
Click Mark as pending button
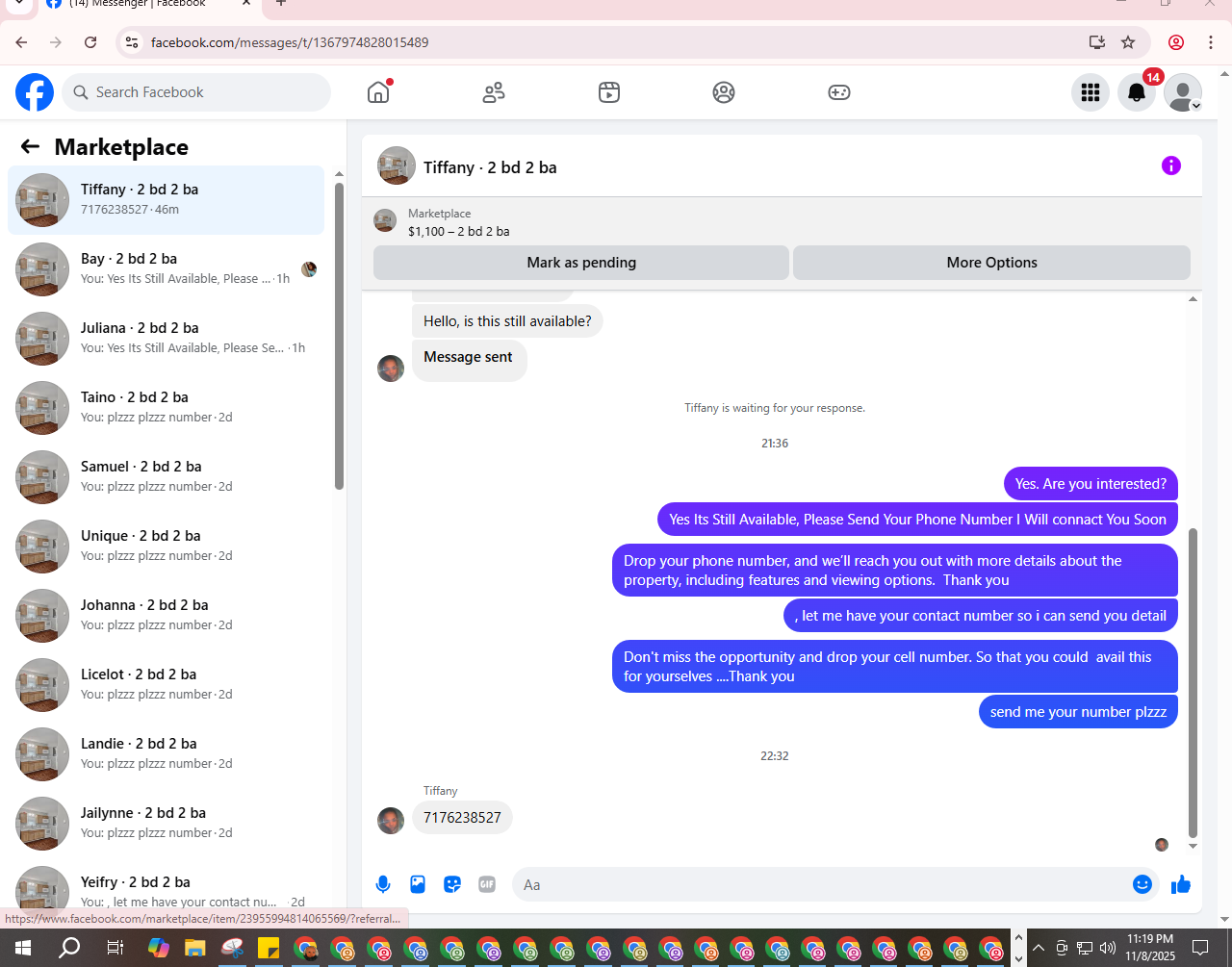tap(581, 263)
